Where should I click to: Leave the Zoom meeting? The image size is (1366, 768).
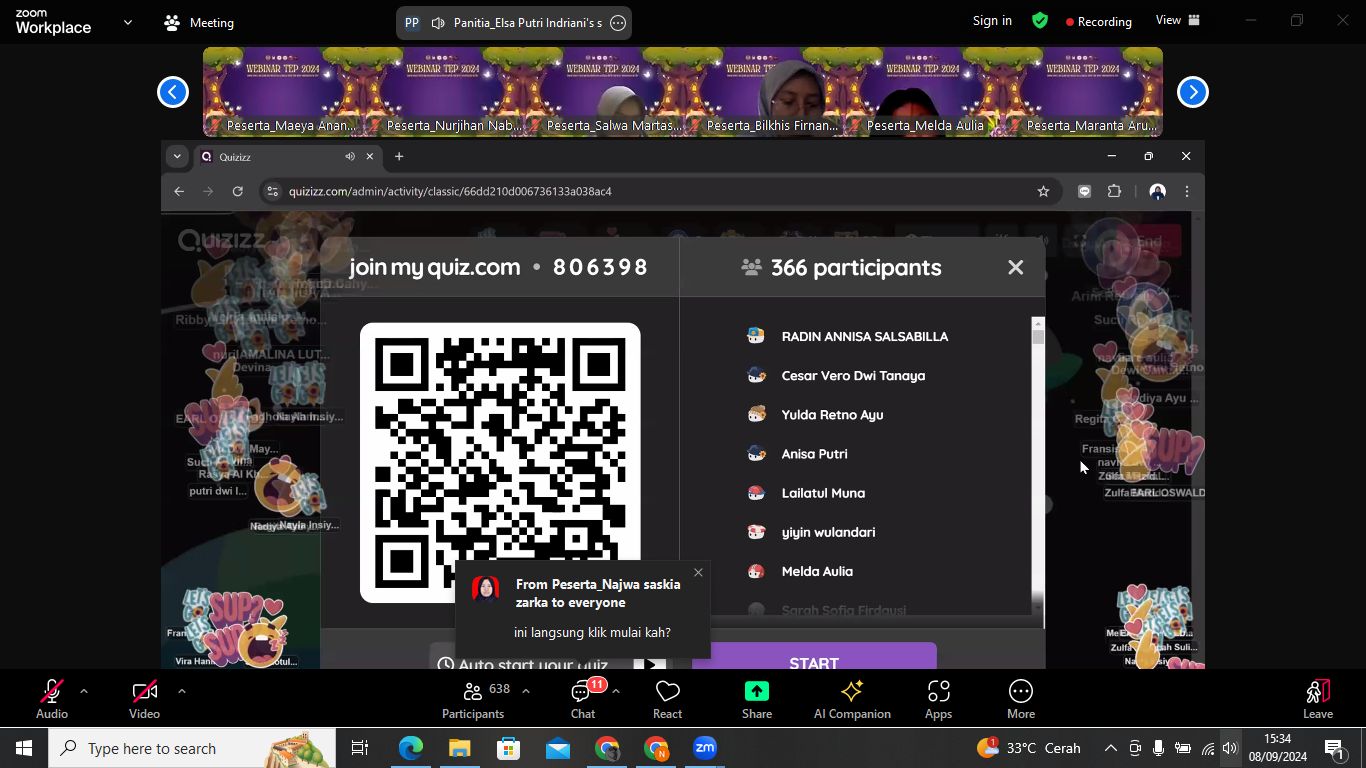[x=1318, y=699]
